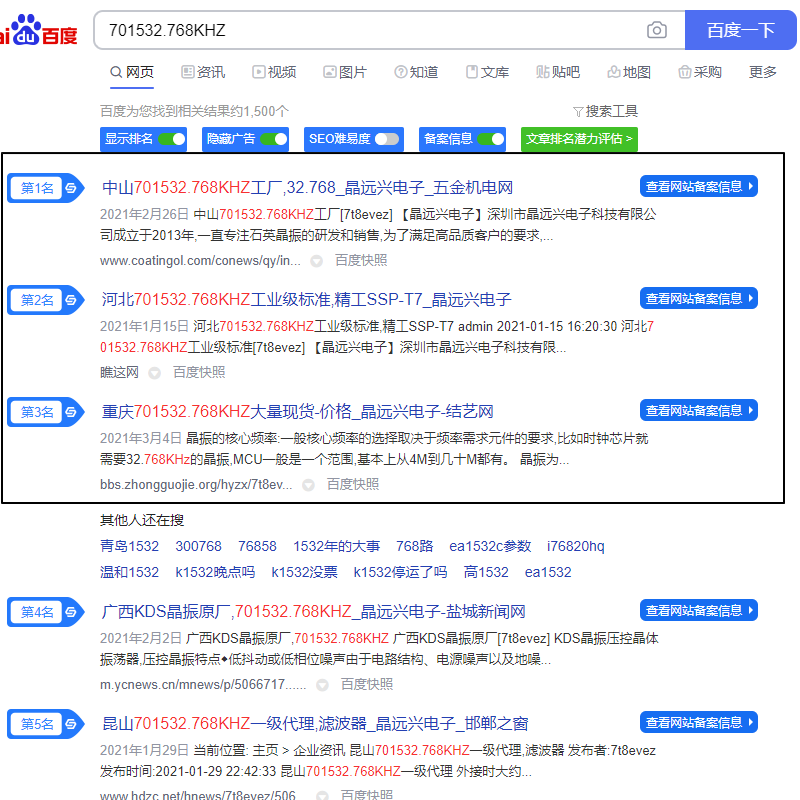Open result 昆山701532.768KHZ一级代理 title link
This screenshot has height=800, width=800.
pos(315,723)
